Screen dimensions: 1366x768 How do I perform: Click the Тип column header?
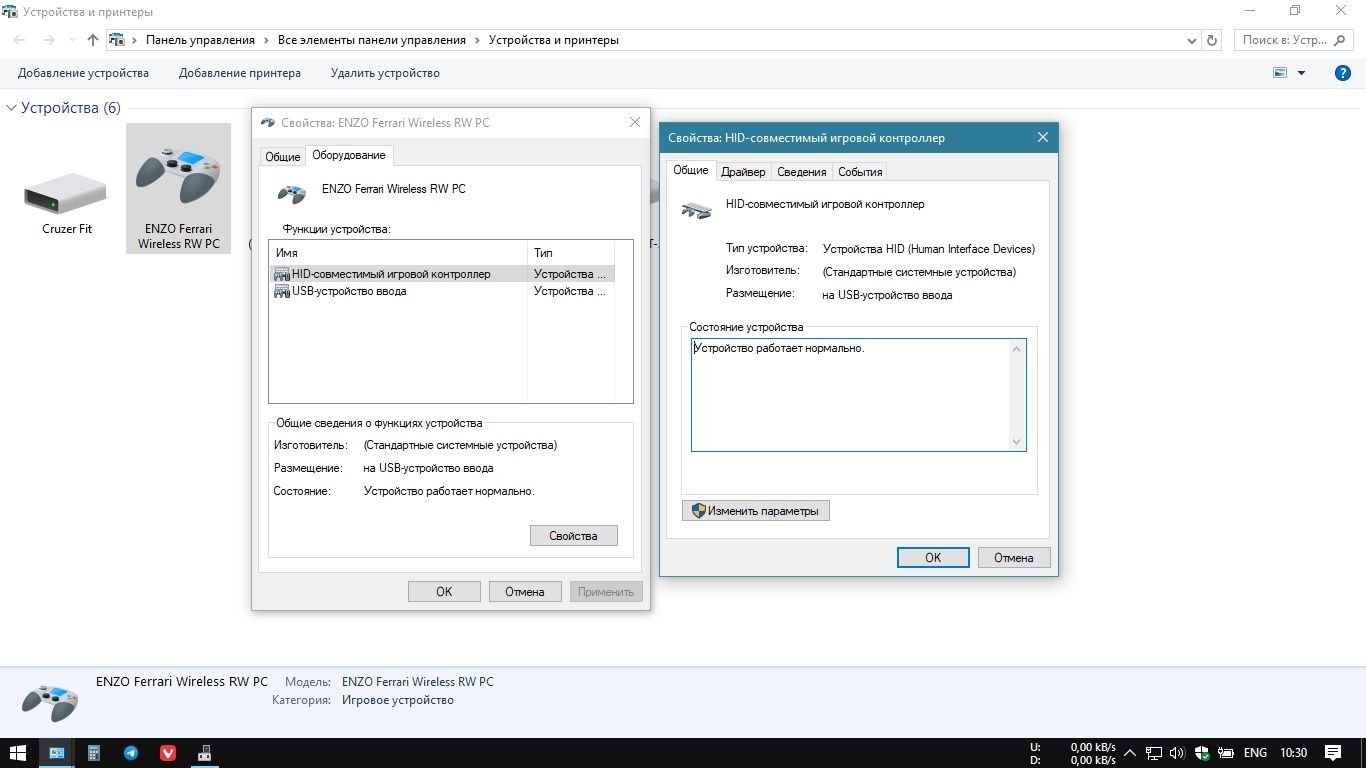570,253
